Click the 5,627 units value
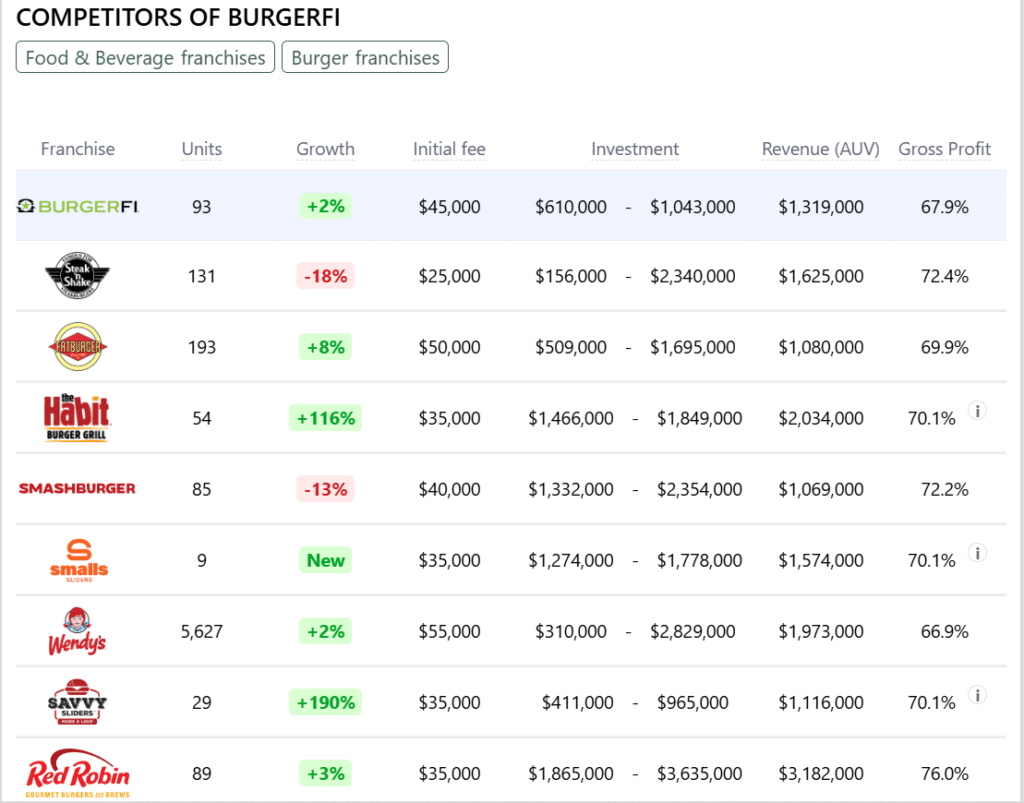Image resolution: width=1024 pixels, height=803 pixels. tap(202, 631)
